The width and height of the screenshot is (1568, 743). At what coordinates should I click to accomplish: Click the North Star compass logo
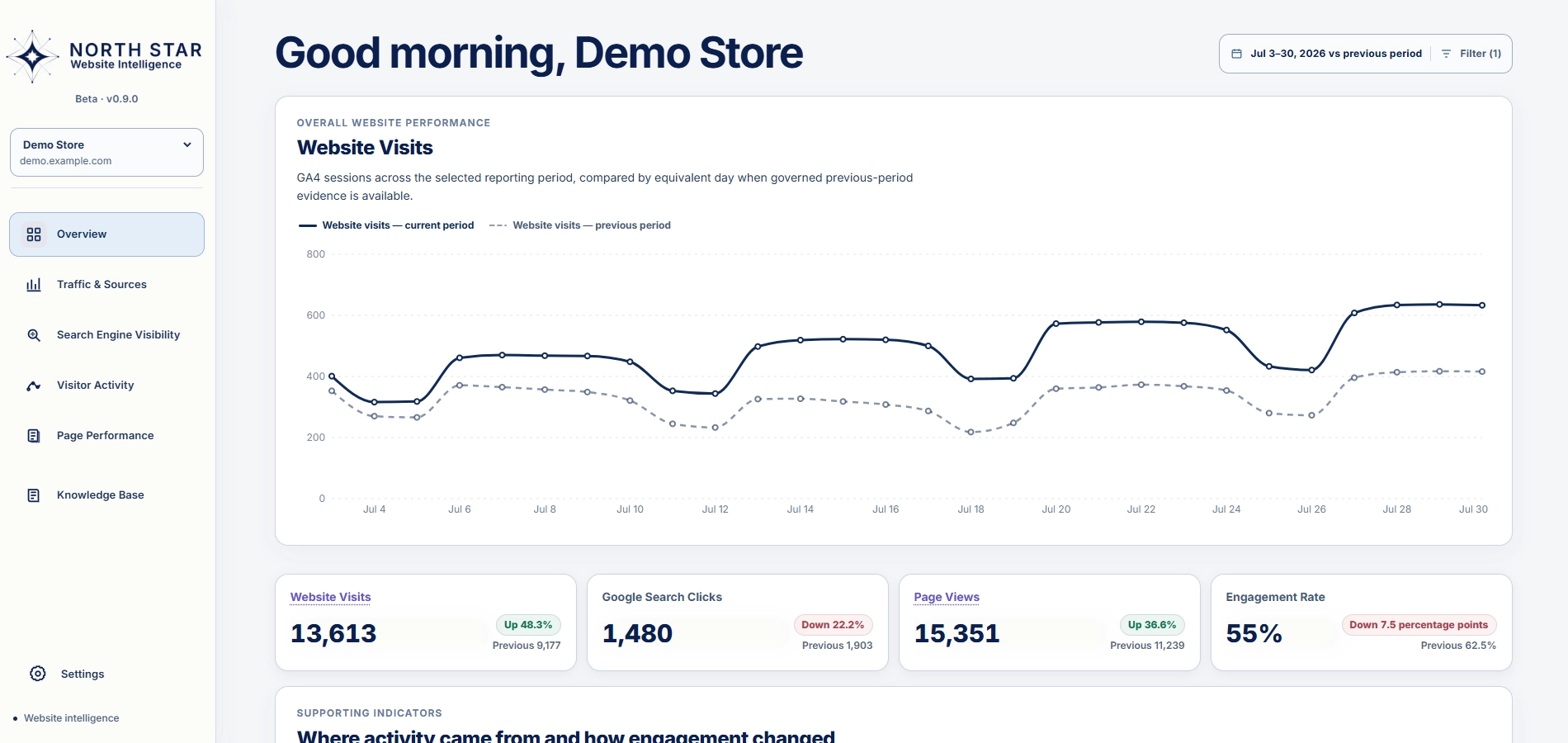(x=32, y=56)
